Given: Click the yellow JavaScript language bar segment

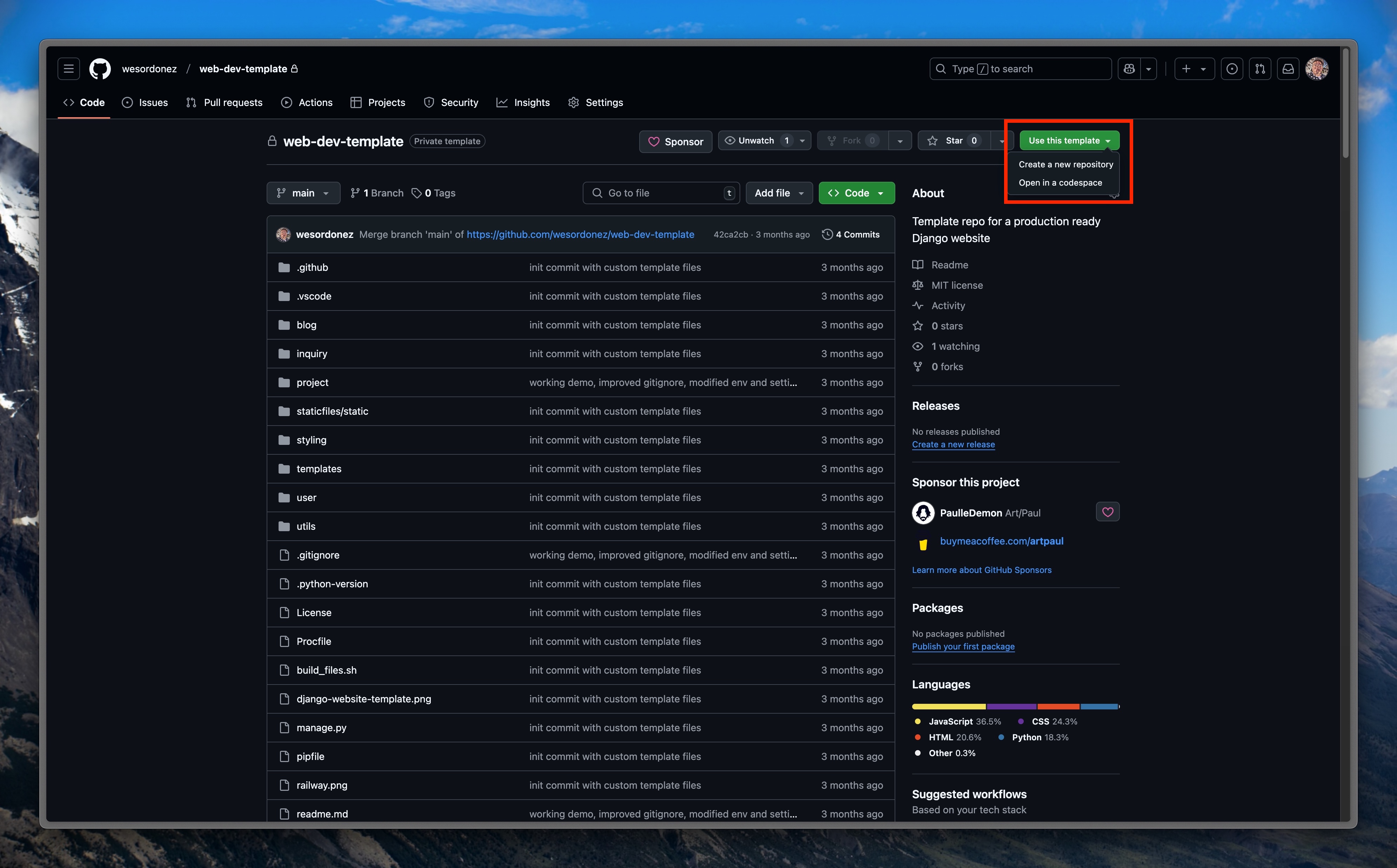Looking at the screenshot, I should (948, 706).
